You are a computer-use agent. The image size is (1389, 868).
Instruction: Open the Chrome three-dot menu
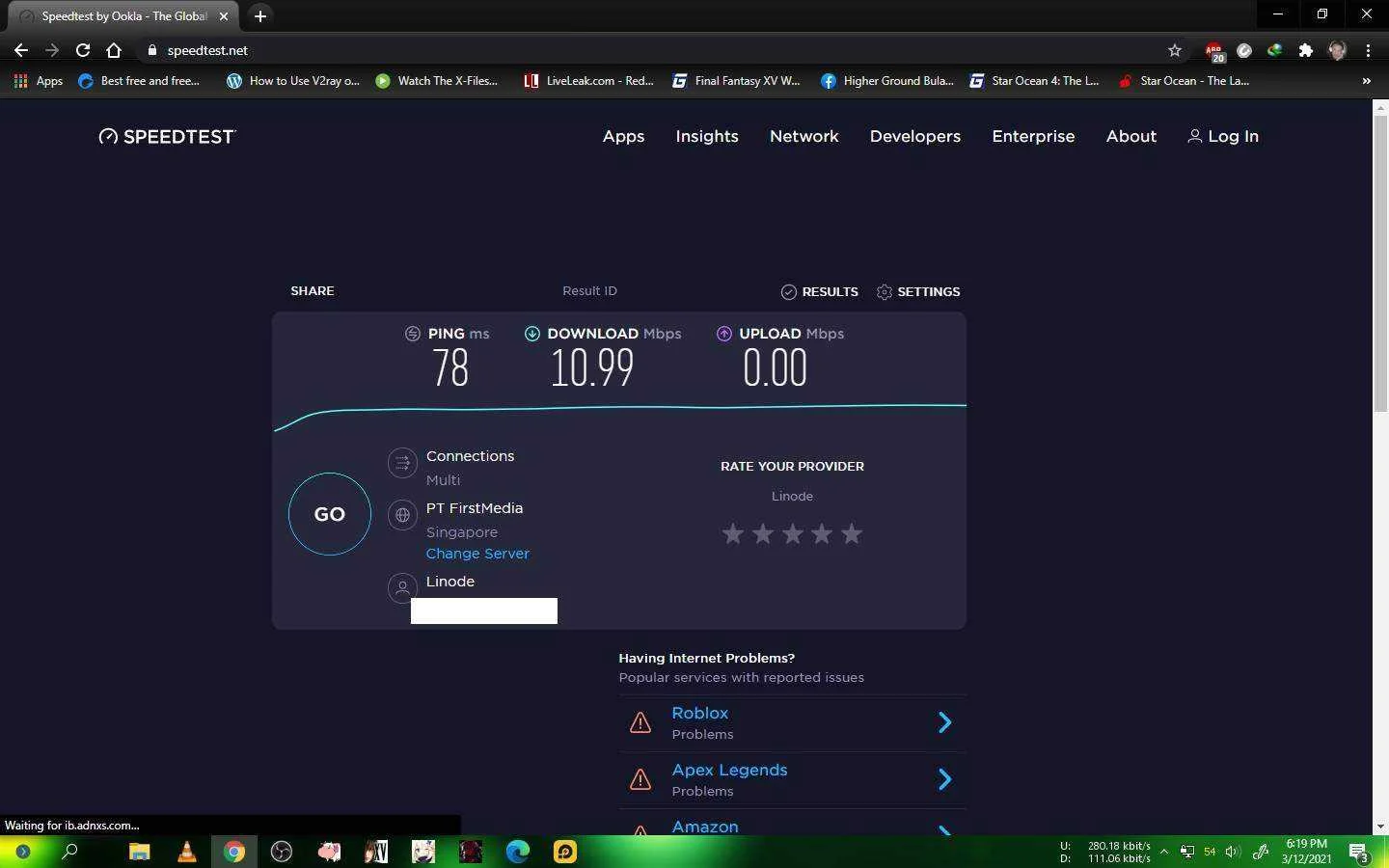[x=1368, y=50]
